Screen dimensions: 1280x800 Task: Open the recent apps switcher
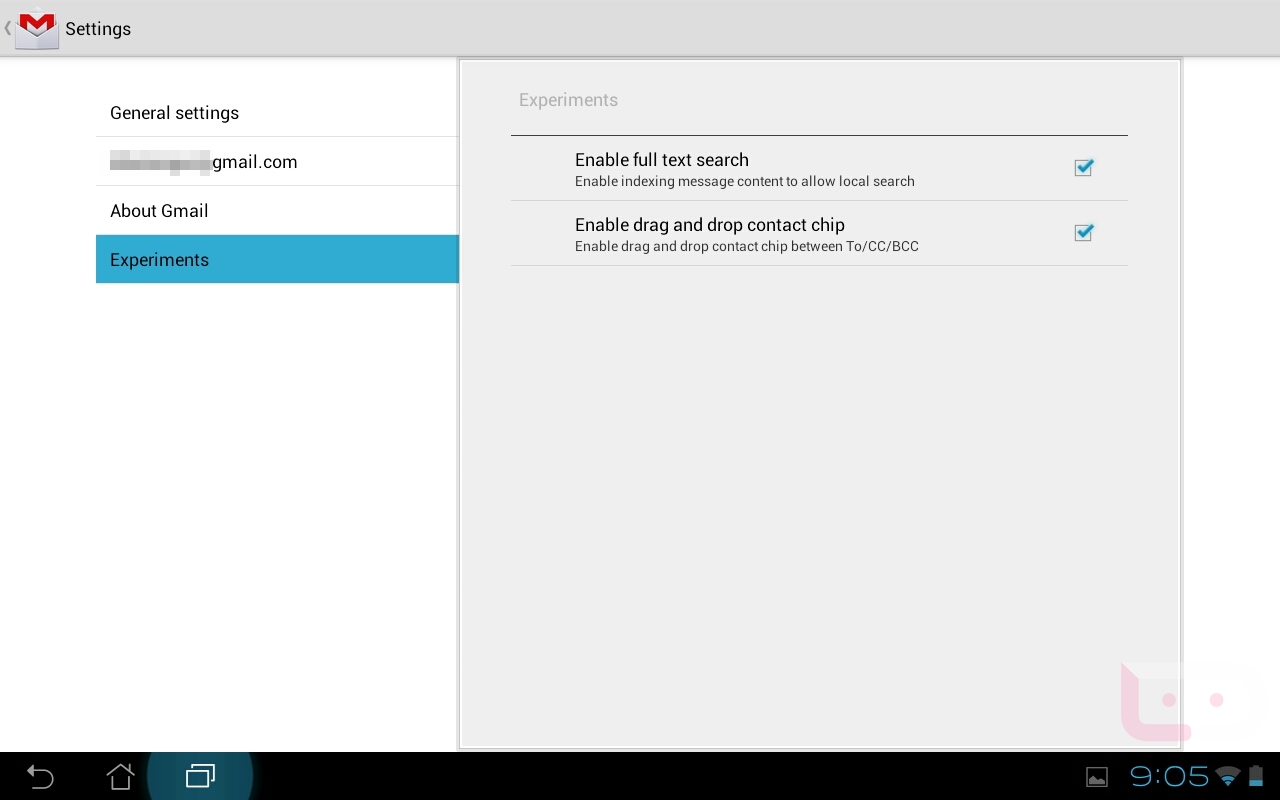click(x=200, y=776)
